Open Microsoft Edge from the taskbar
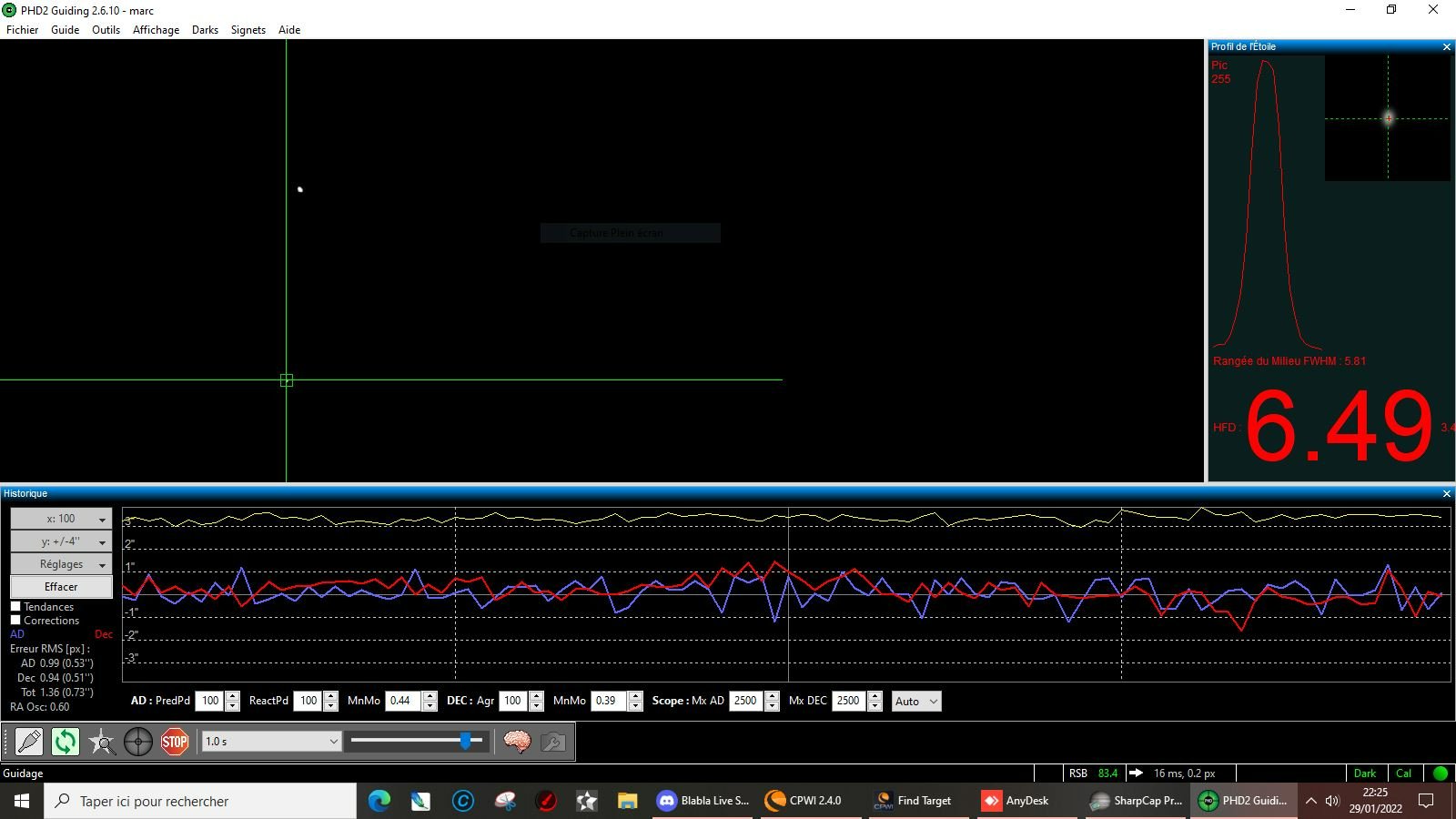Viewport: 1456px width, 819px height. (x=379, y=801)
